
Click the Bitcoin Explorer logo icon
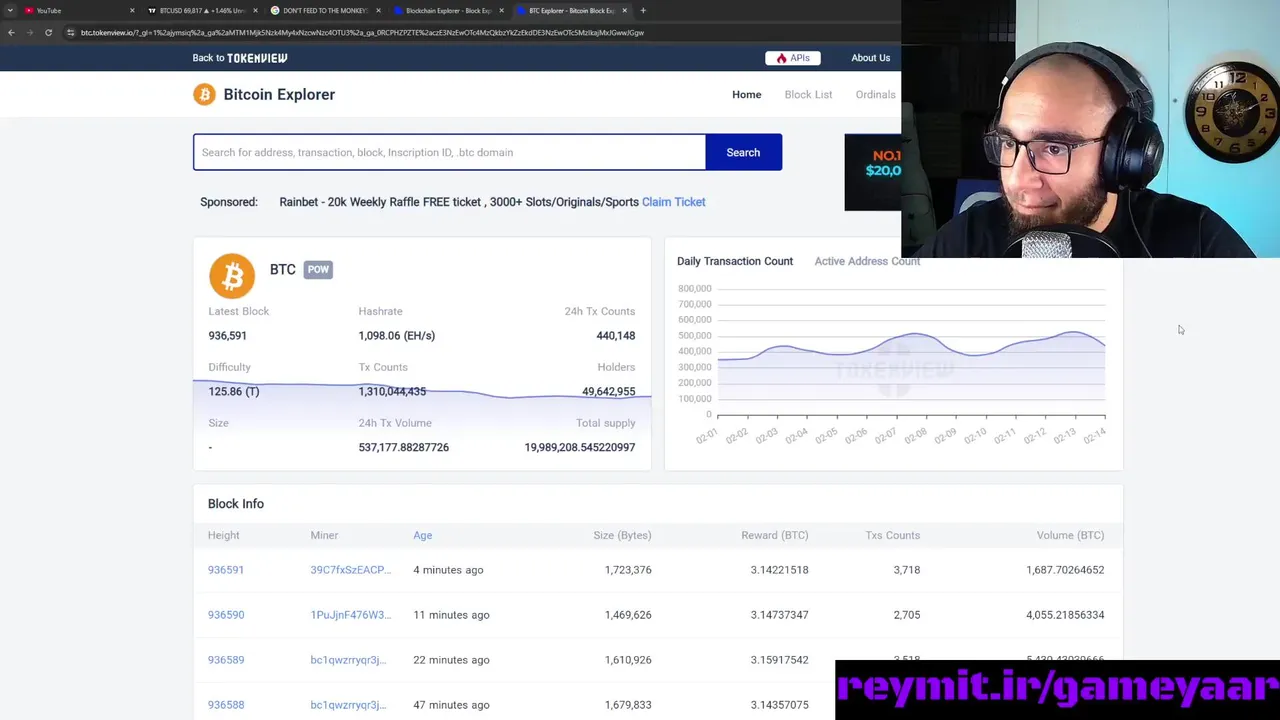click(204, 94)
